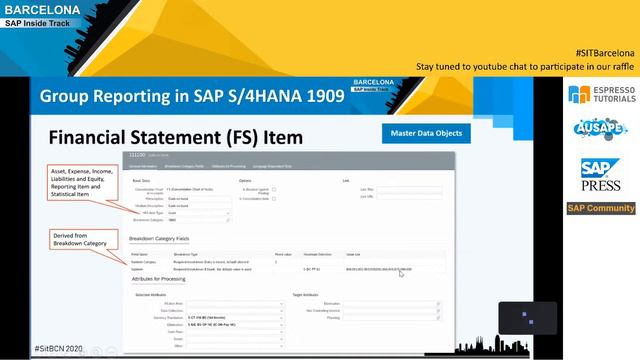Image resolution: width=640 pixels, height=360 pixels.
Task: Click the Attributes for Processing section heading
Action: point(158,279)
